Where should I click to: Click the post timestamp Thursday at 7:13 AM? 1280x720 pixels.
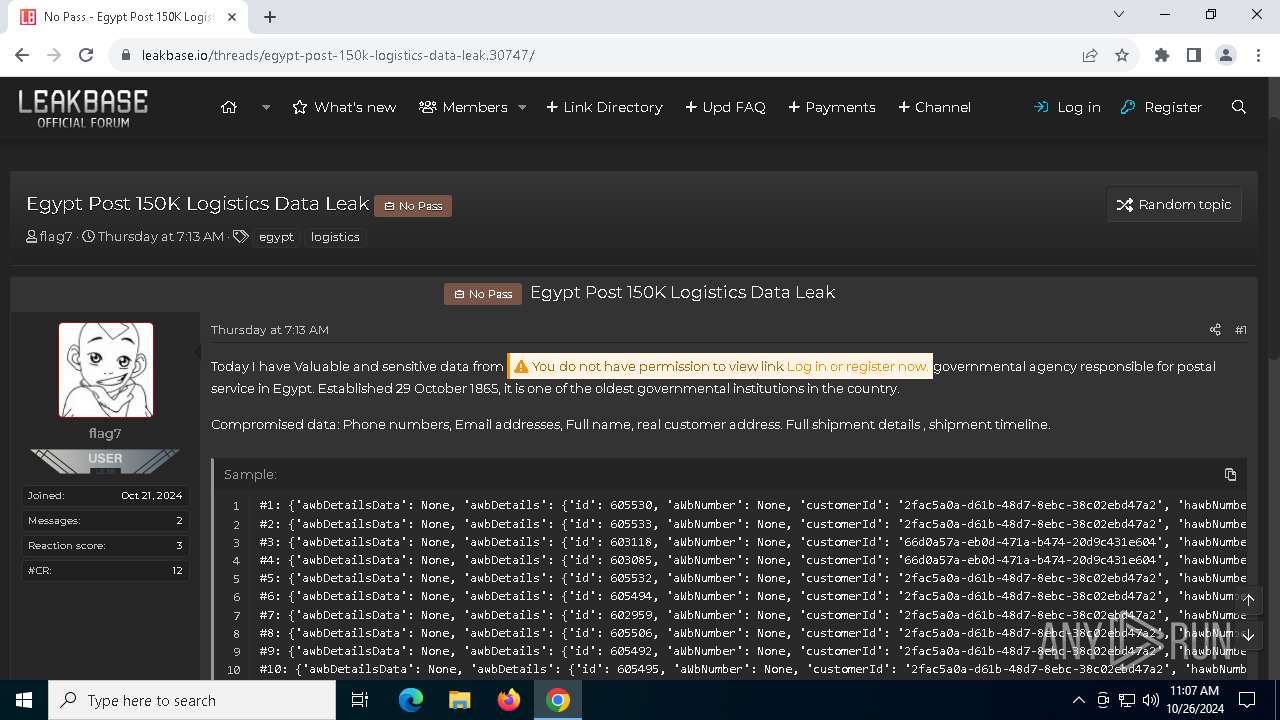coord(270,330)
